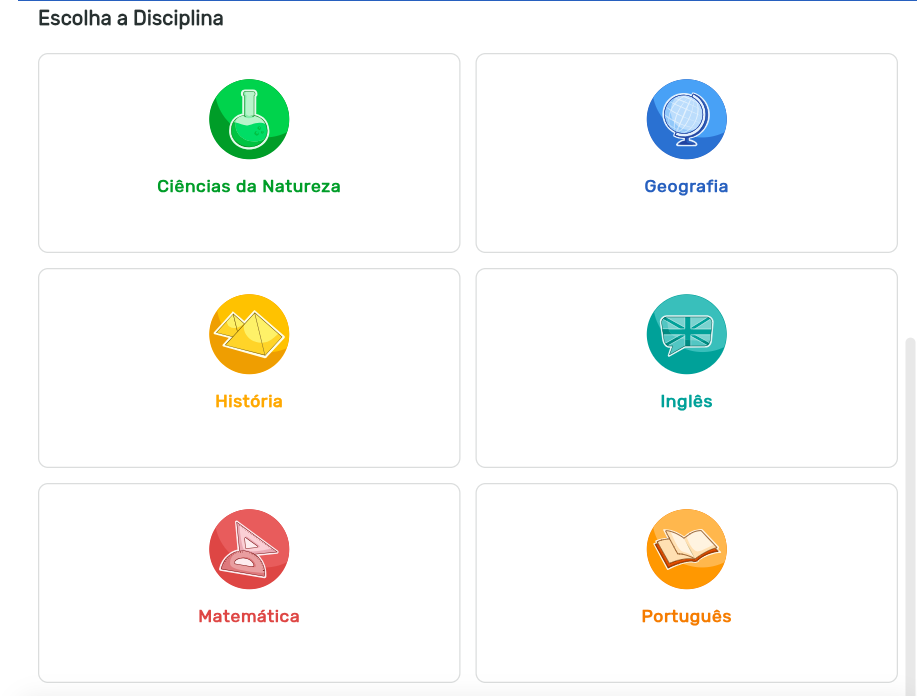Click the Inglês text label
The height and width of the screenshot is (696, 917).
(x=686, y=402)
